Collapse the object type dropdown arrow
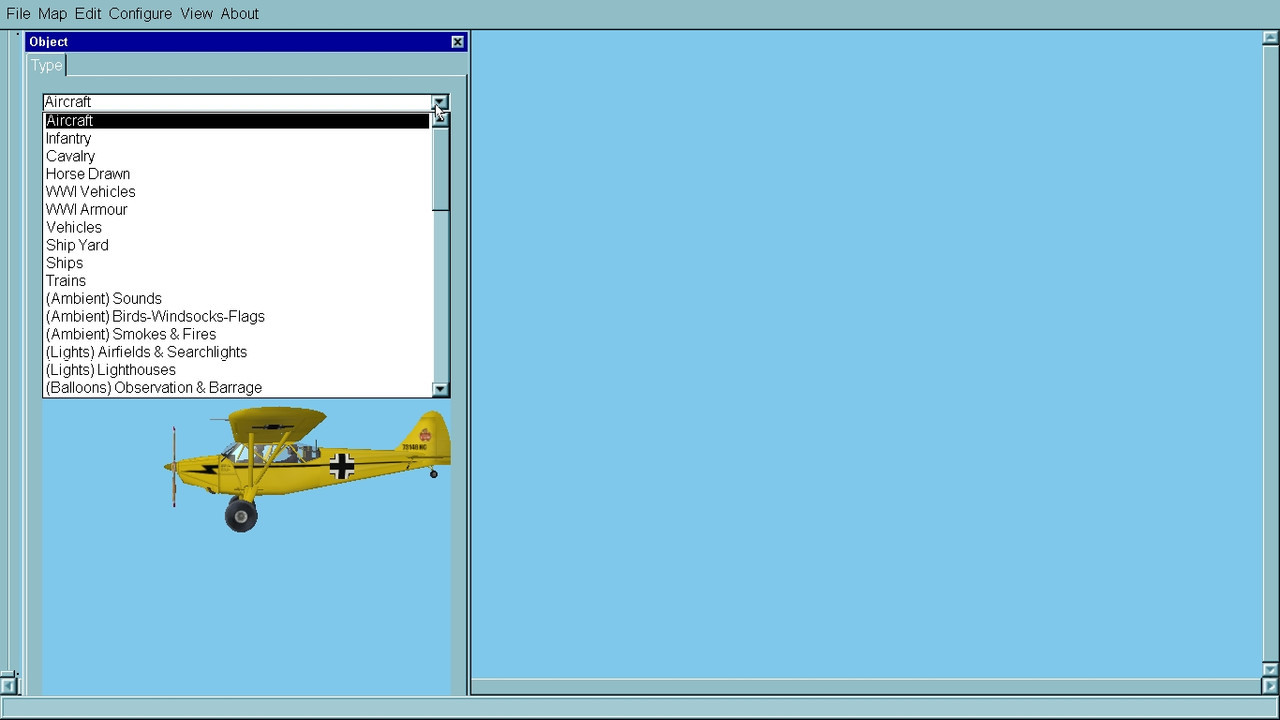1280x720 pixels. [x=440, y=102]
